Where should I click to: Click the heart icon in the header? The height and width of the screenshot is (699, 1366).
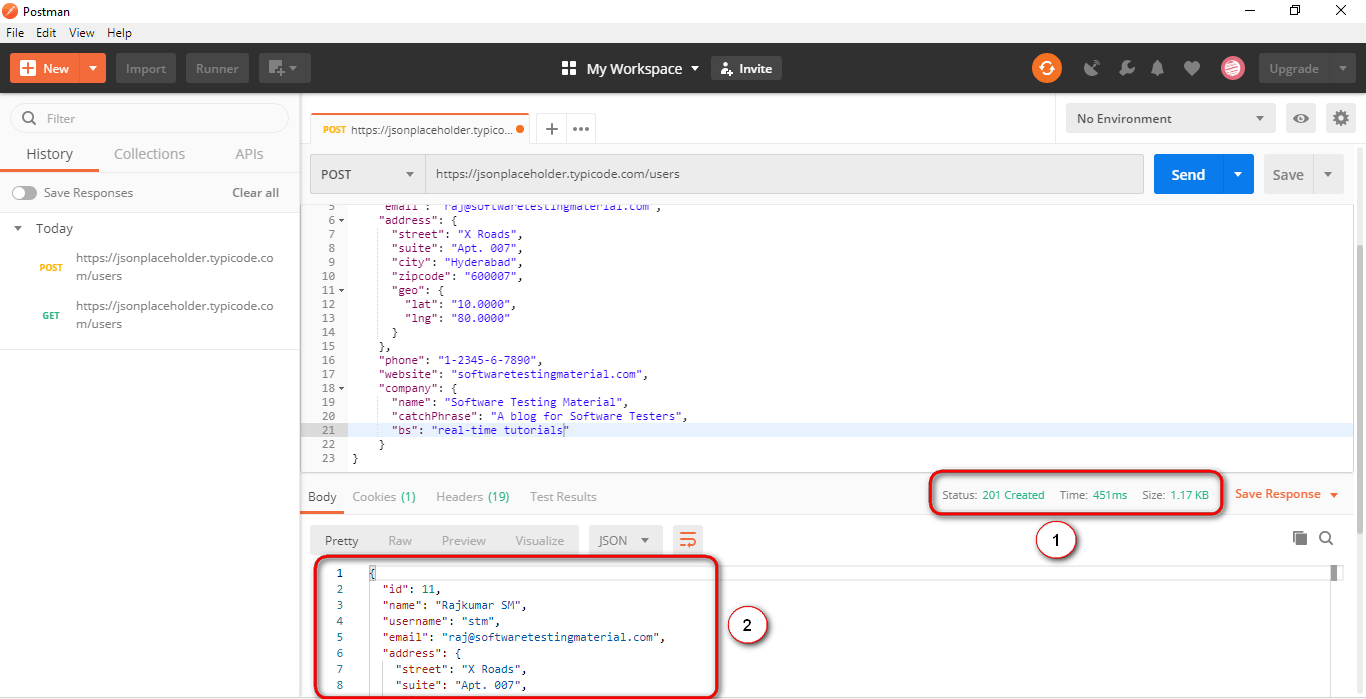pos(1191,68)
